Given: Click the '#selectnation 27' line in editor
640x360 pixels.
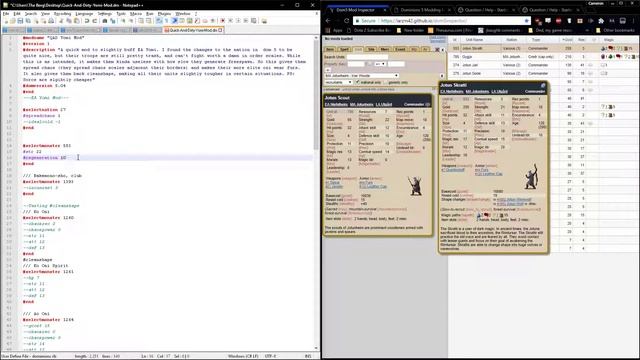Looking at the screenshot, I should click(44, 110).
